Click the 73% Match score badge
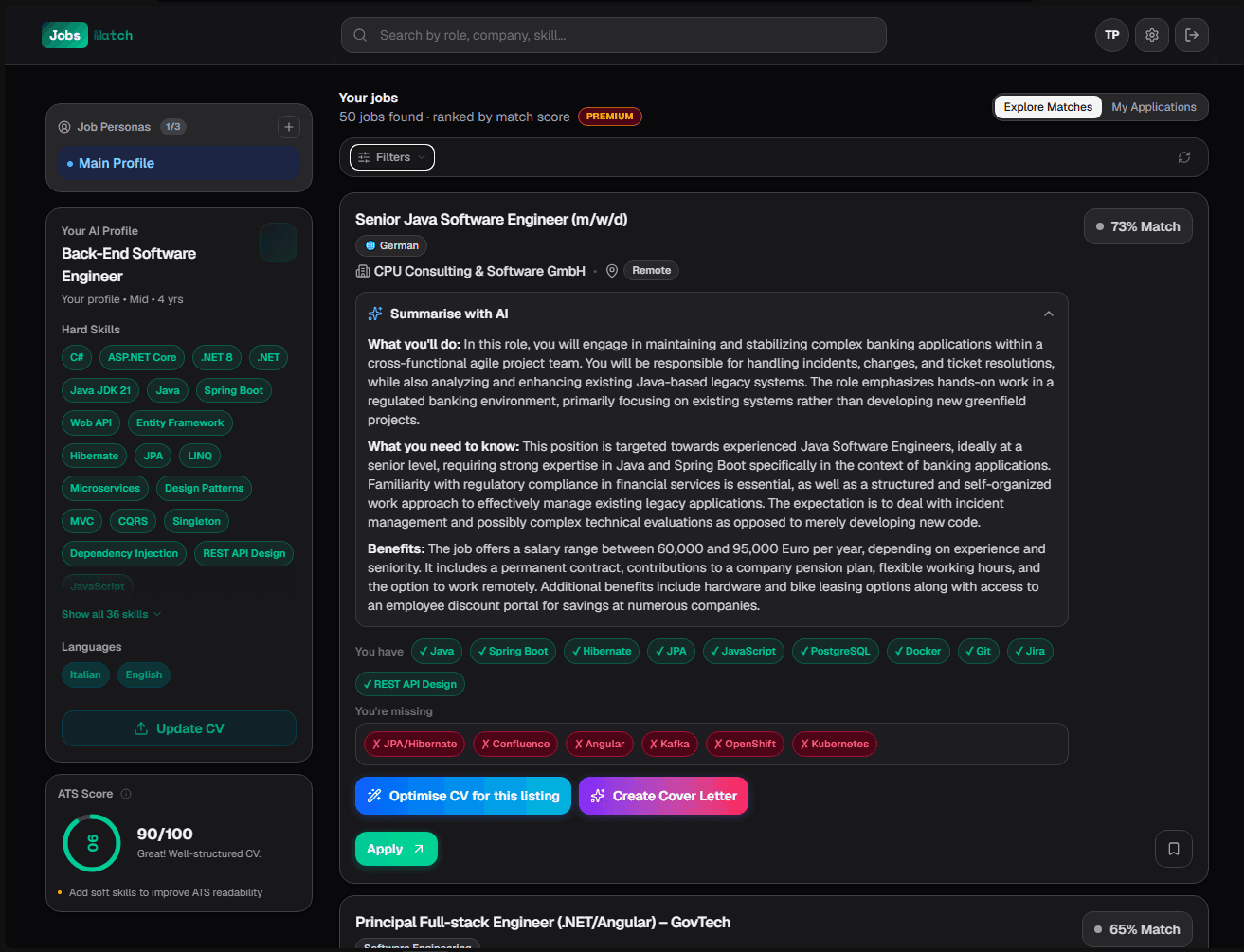This screenshot has height=952, width=1244. [1138, 226]
